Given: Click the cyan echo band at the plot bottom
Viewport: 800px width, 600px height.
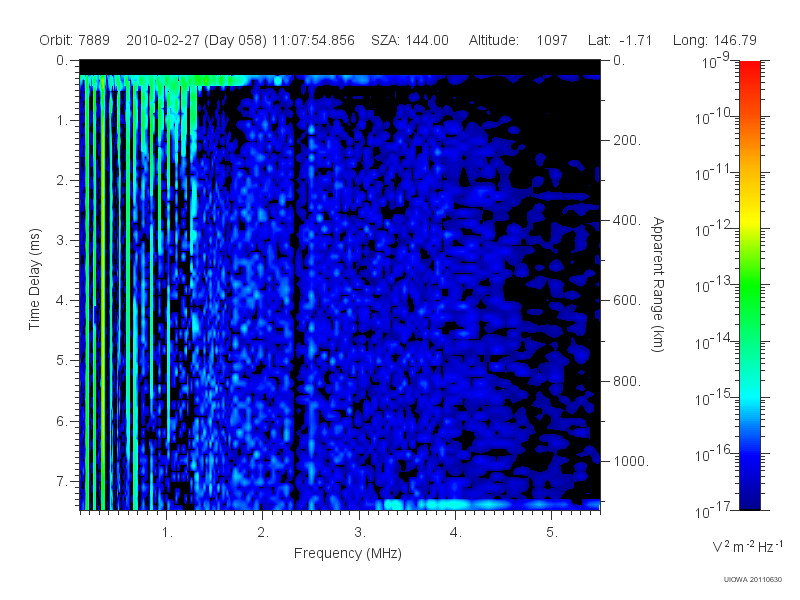Looking at the screenshot, I should 487,505.
